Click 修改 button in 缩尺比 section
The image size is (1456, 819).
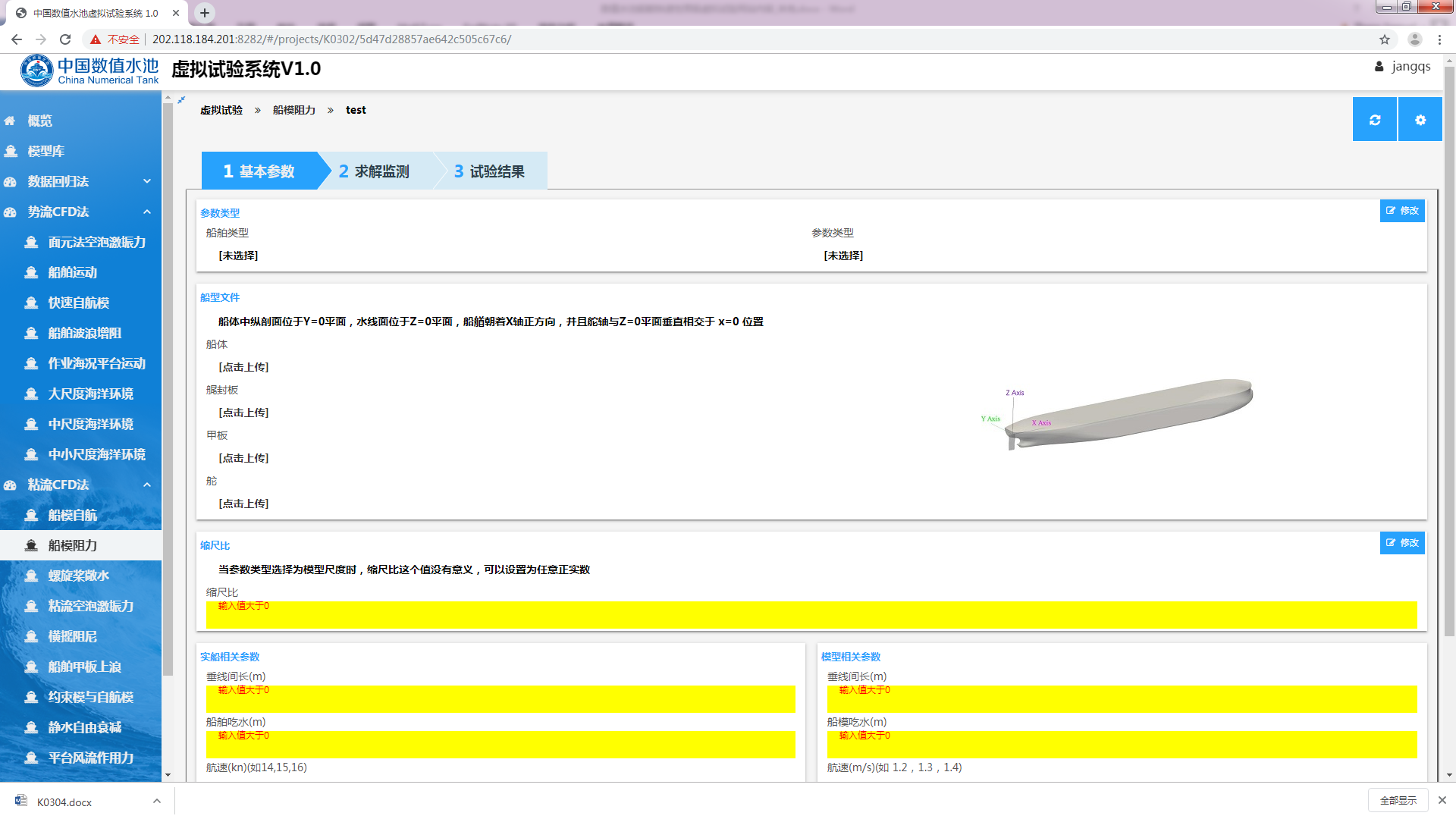(1401, 543)
